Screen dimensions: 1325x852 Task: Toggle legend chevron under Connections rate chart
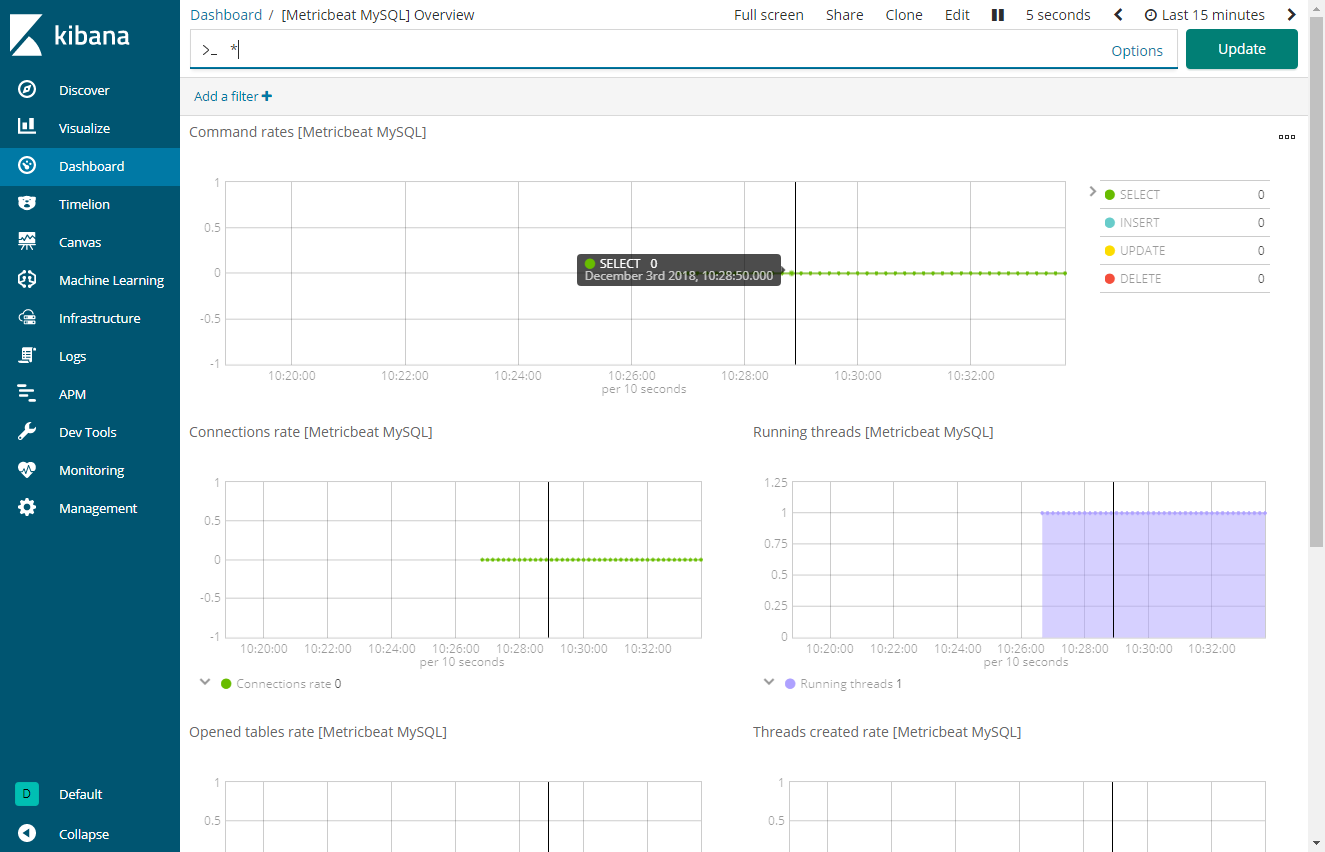tap(205, 682)
